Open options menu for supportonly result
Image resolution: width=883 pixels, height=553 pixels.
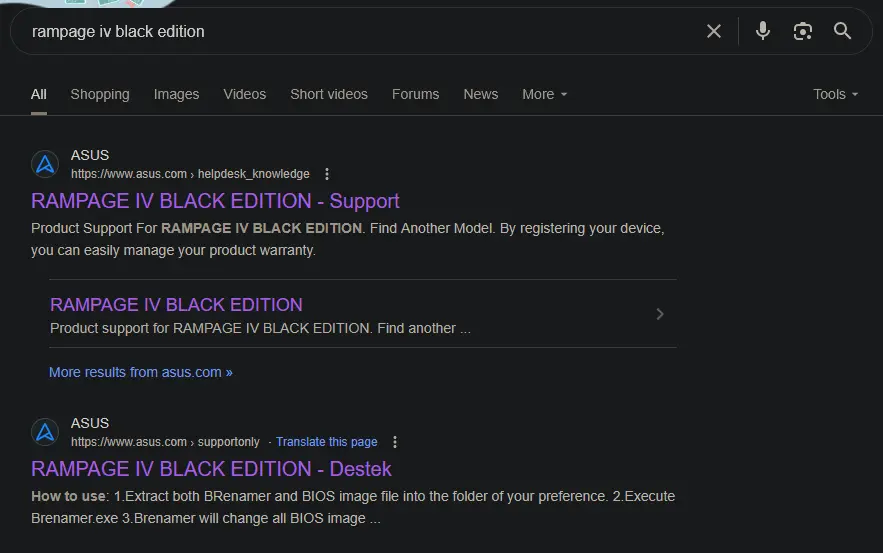click(x=395, y=442)
